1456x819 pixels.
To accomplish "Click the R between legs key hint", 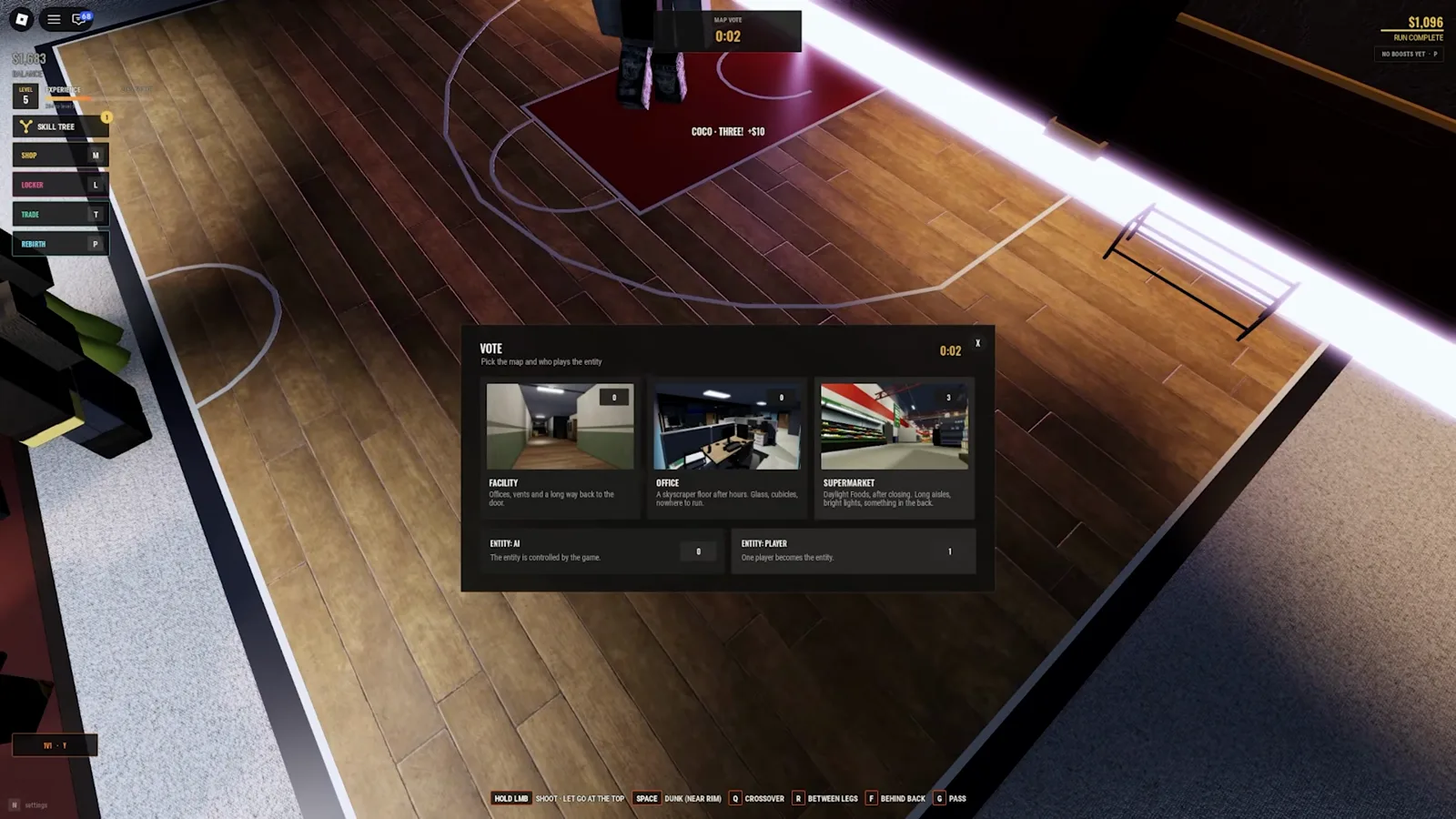I will tap(798, 798).
